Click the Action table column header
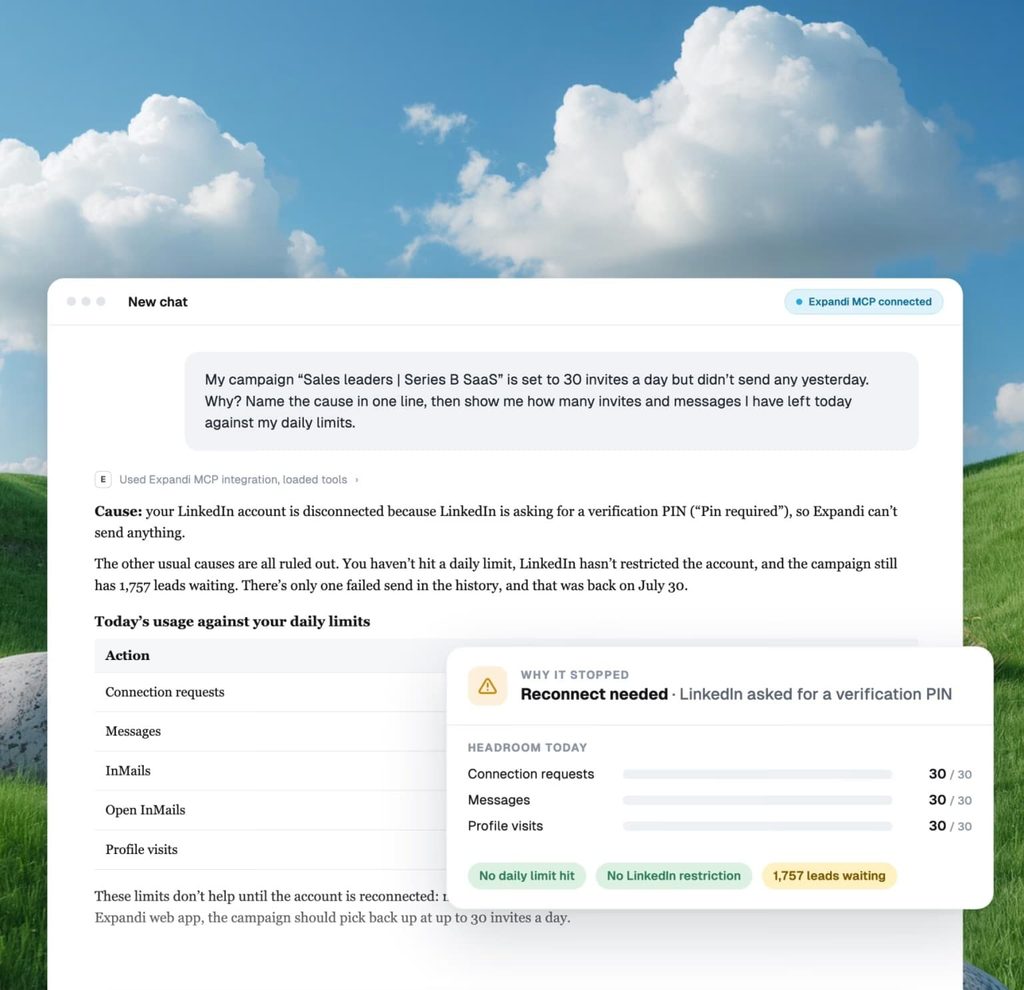This screenshot has width=1024, height=990. pos(127,655)
